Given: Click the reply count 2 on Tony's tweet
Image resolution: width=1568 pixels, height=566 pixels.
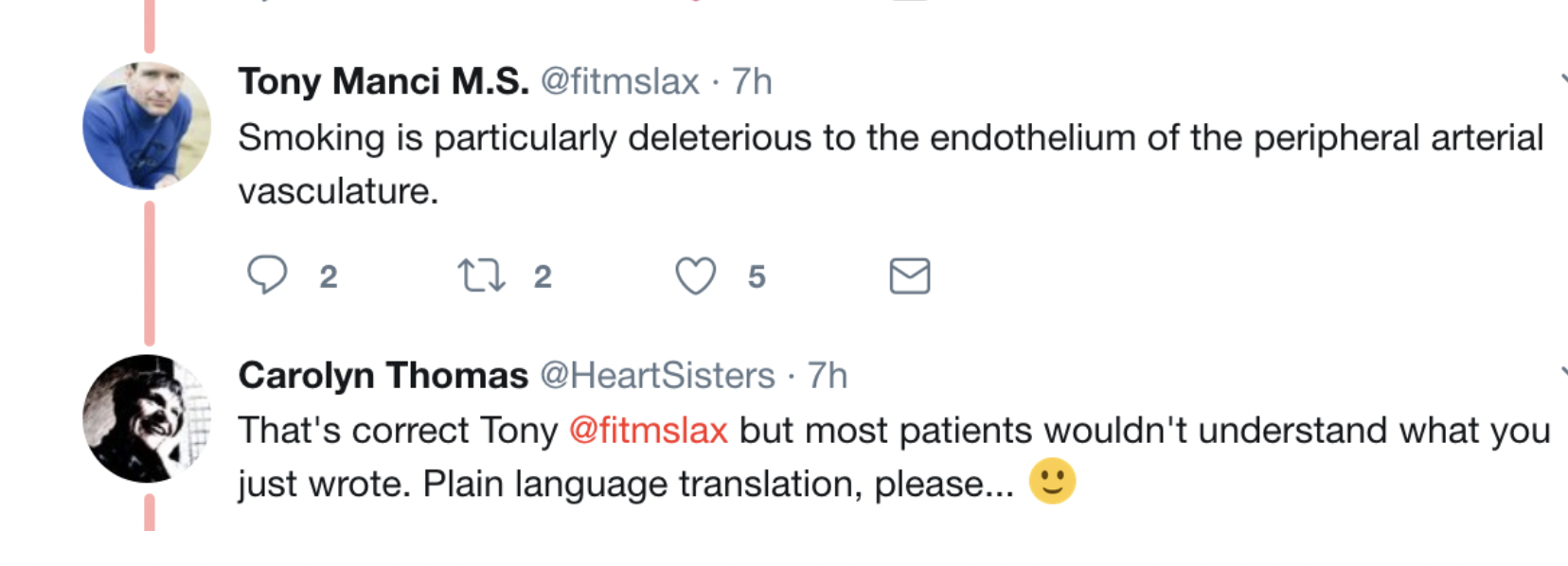Looking at the screenshot, I should [329, 276].
